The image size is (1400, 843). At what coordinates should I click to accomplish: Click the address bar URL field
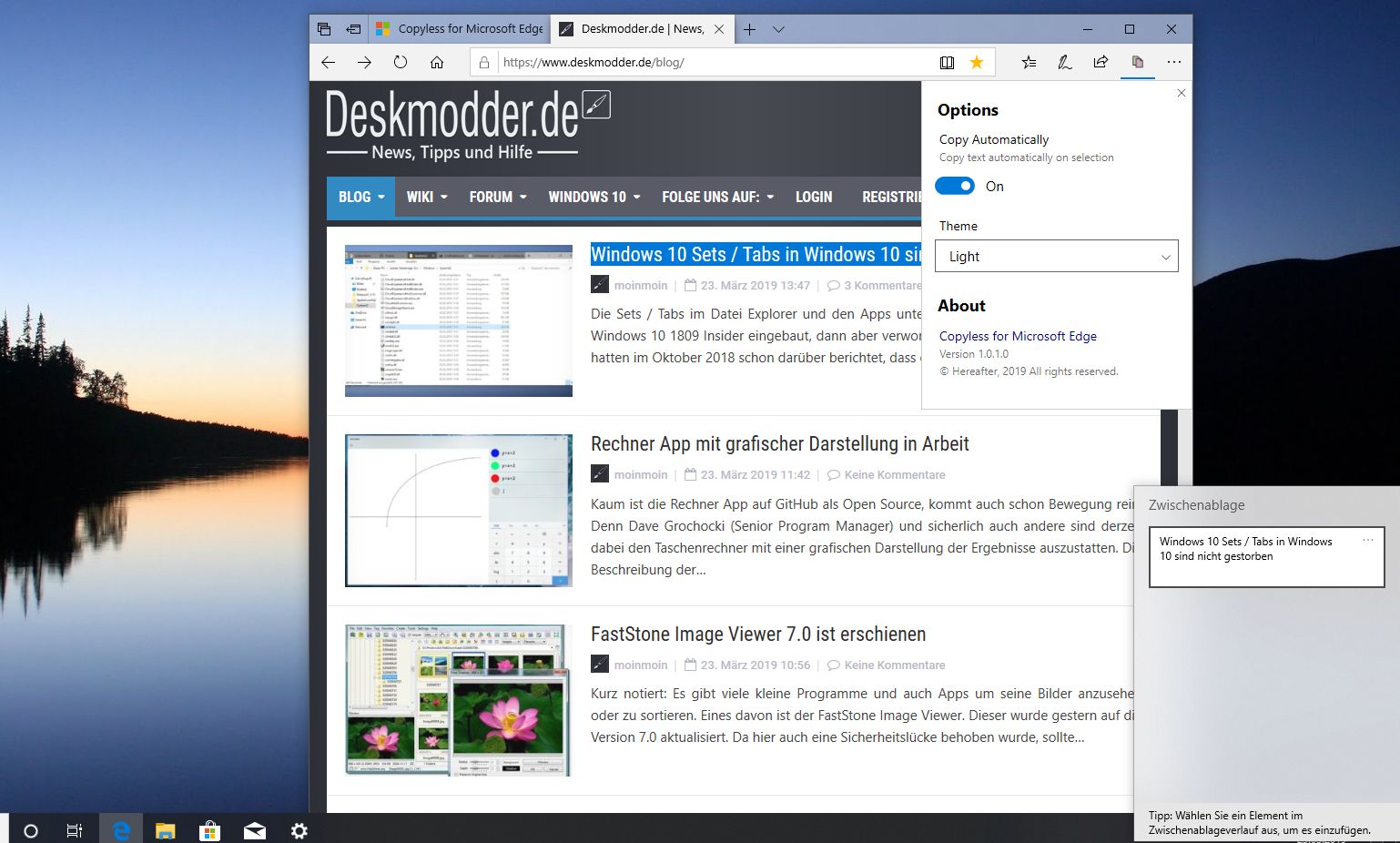pos(710,62)
